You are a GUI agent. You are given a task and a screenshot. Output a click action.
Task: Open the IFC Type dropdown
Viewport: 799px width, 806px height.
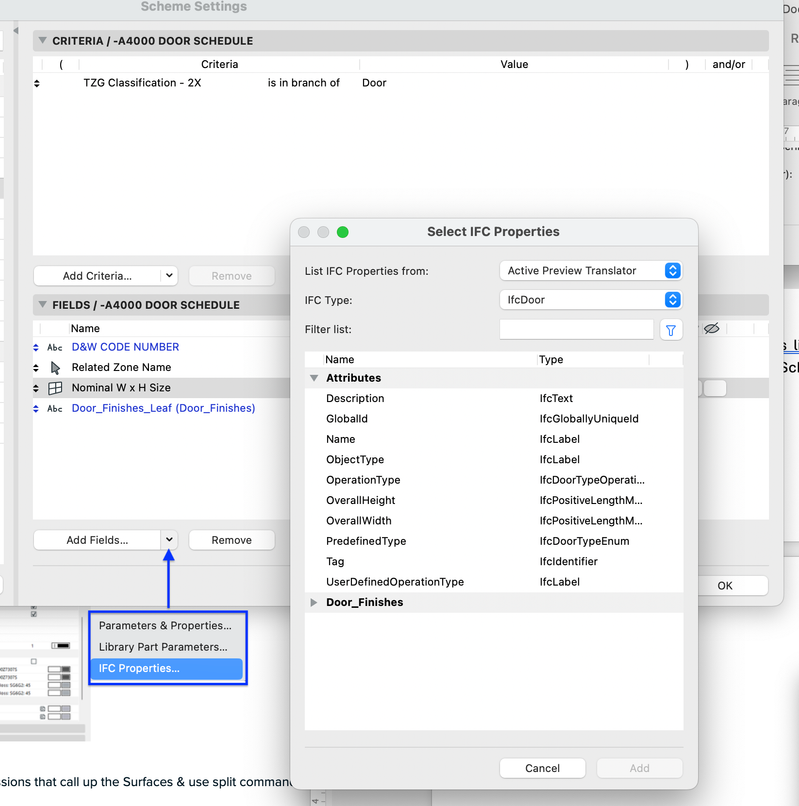point(590,300)
